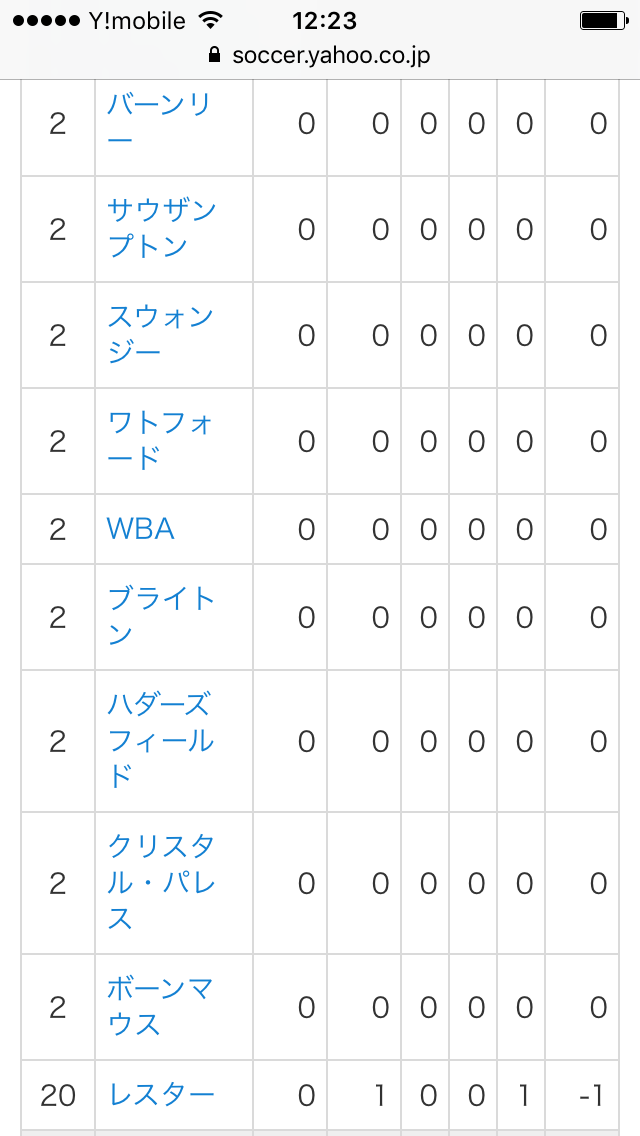Viewport: 640px width, 1136px height.
Task: Open the ボーンマウス team link
Action: (x=159, y=1007)
